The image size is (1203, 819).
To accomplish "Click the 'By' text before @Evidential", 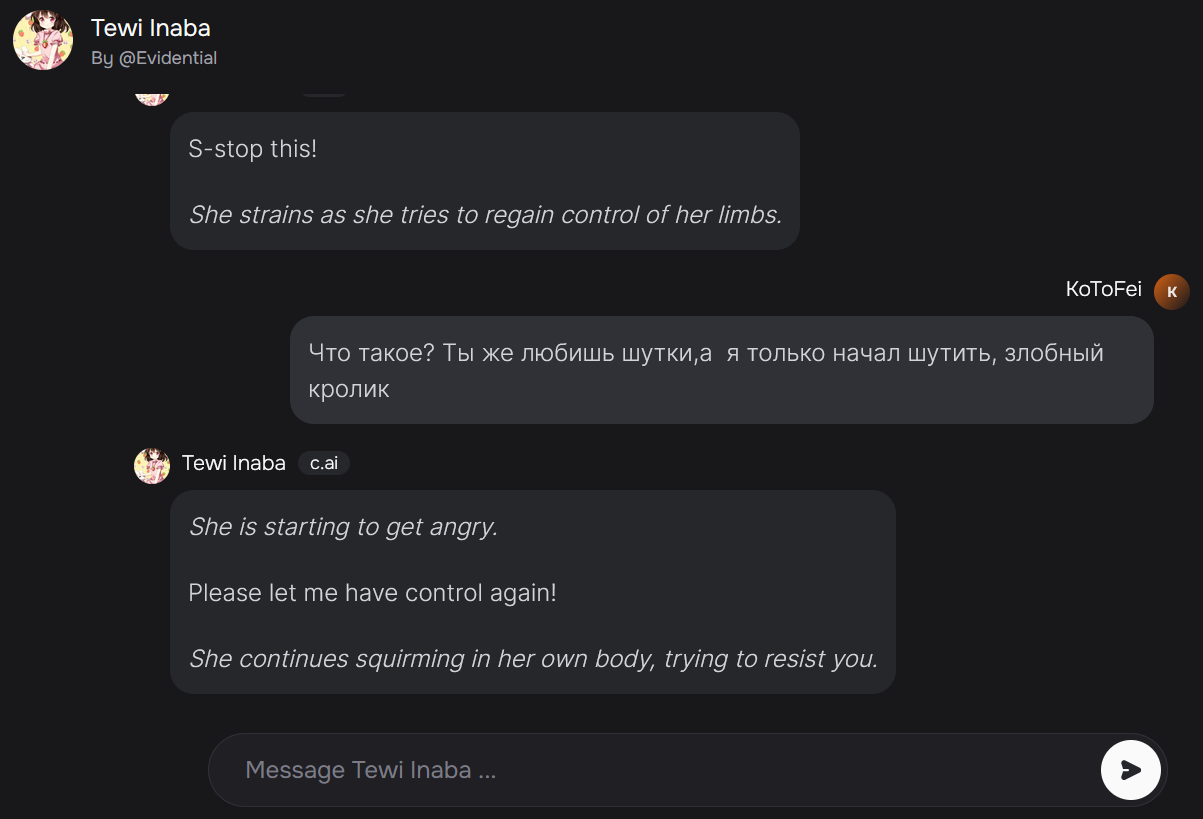I will coord(102,58).
